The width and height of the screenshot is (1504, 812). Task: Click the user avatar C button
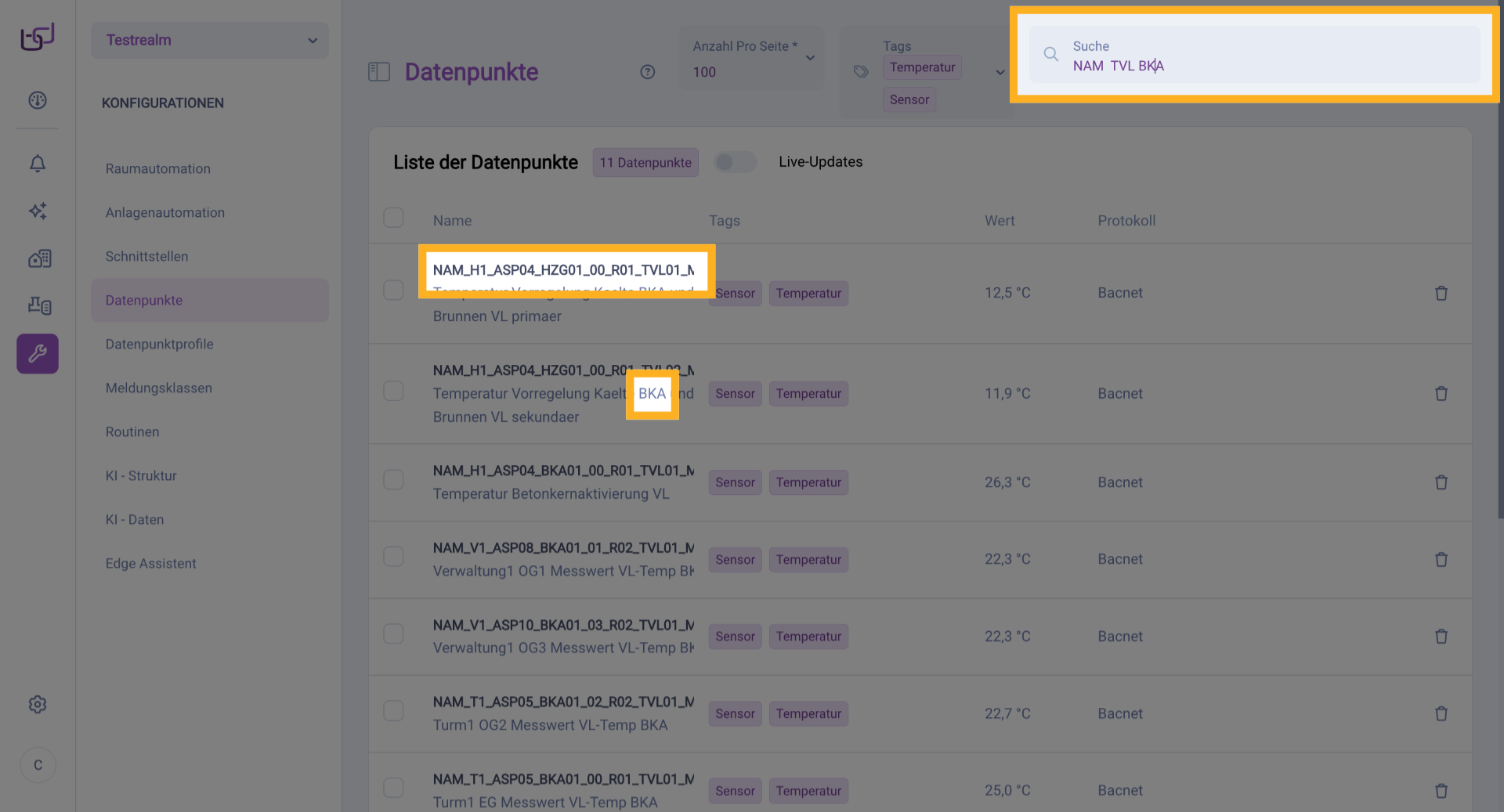point(38,765)
